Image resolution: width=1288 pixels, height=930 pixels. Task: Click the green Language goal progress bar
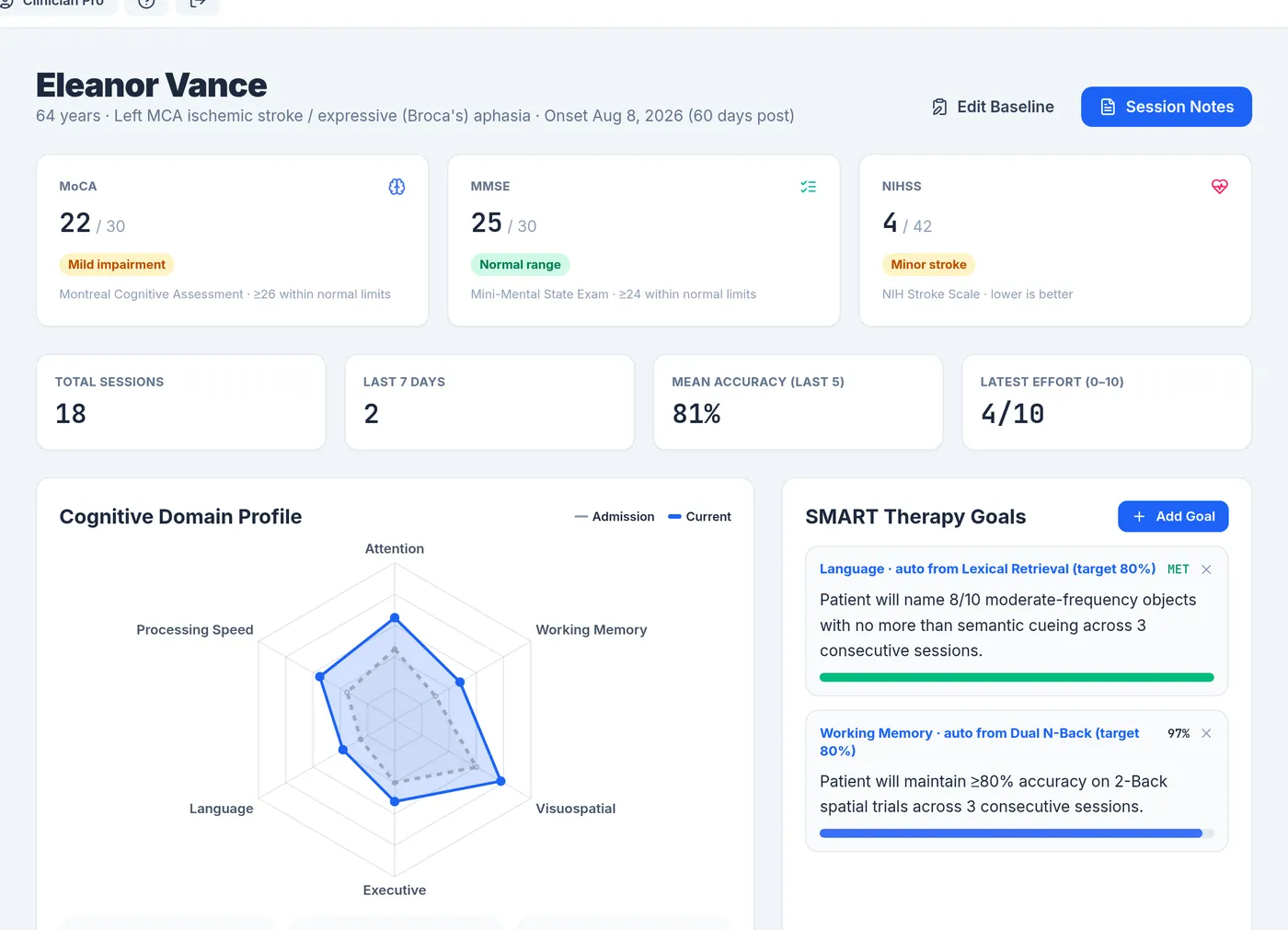[1017, 677]
